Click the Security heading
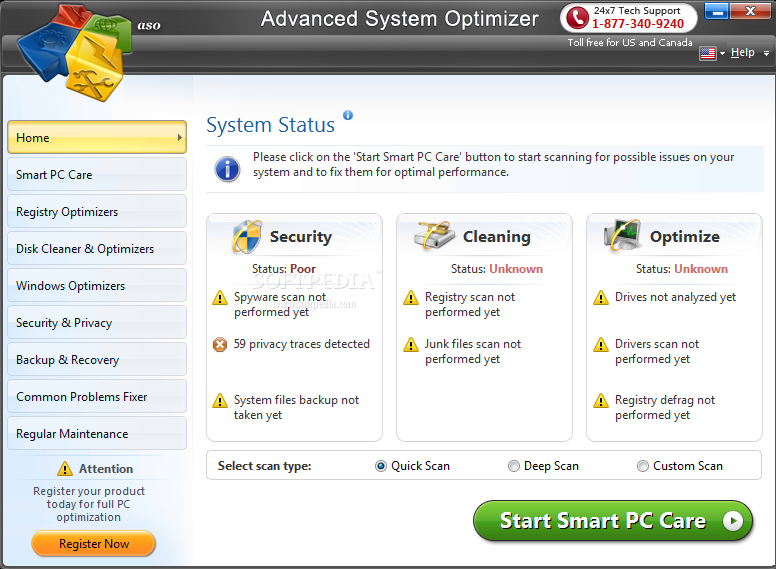The width and height of the screenshot is (776, 569). click(x=301, y=237)
